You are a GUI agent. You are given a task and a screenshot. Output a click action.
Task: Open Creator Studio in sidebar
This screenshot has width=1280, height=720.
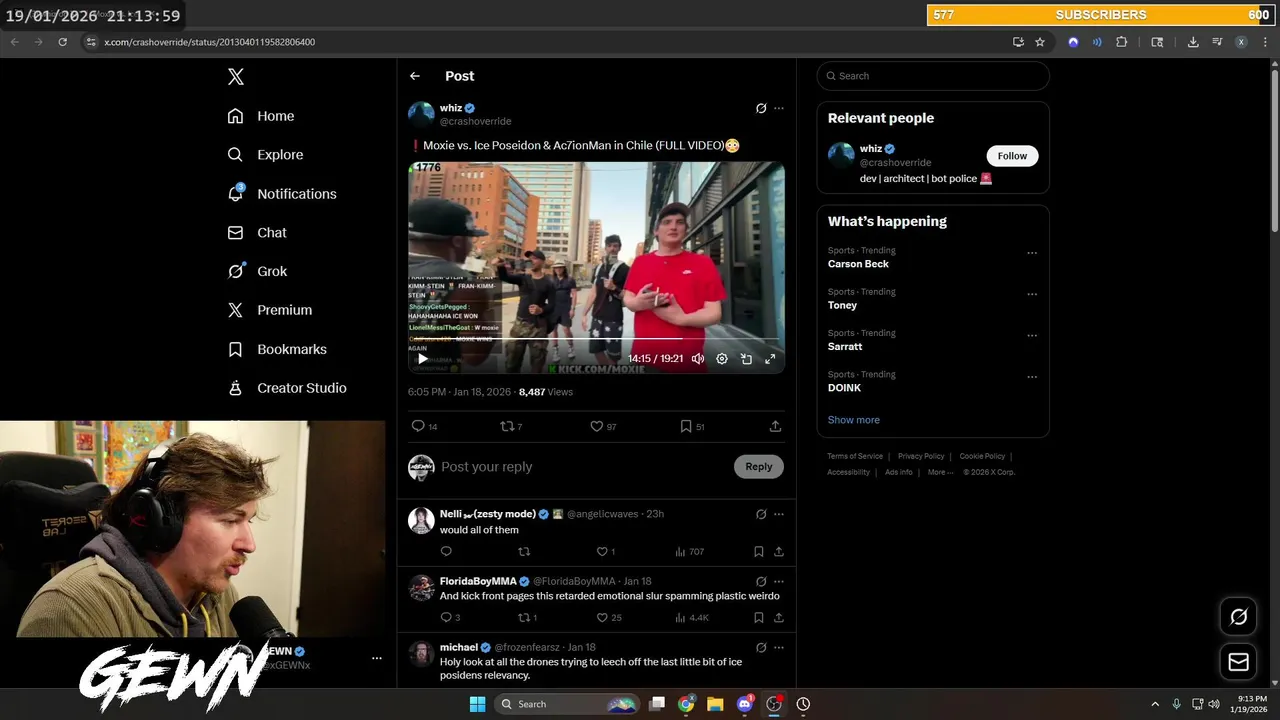[x=287, y=388]
